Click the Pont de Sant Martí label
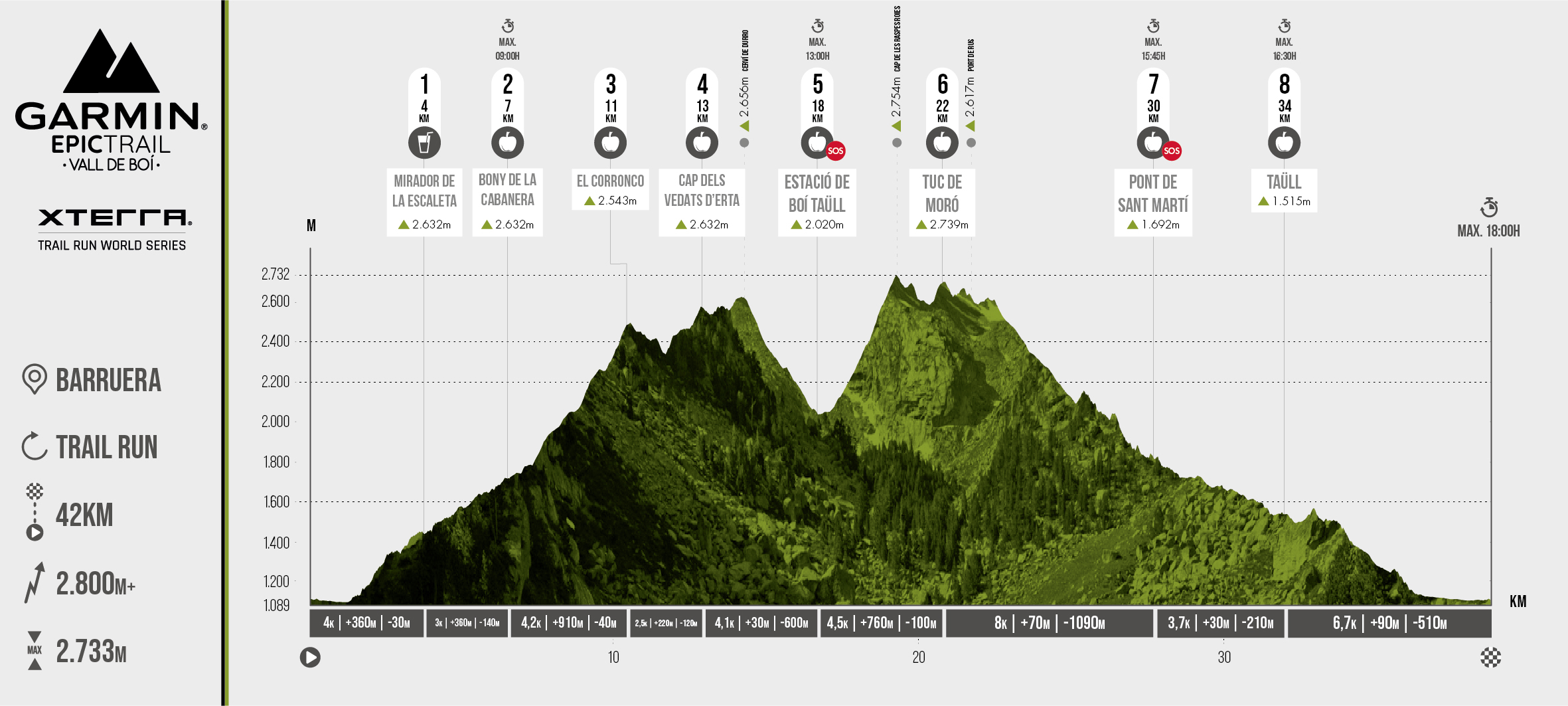The height and width of the screenshot is (706, 1568). pyautogui.click(x=1153, y=202)
